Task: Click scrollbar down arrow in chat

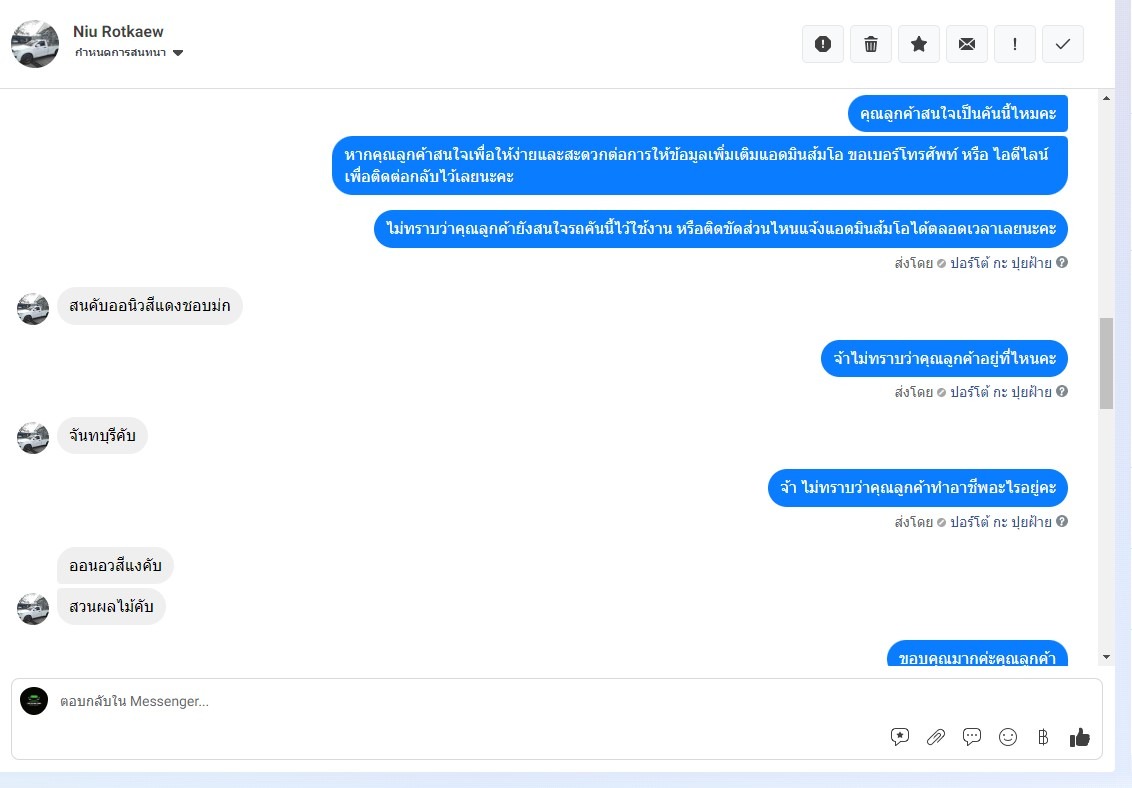Action: tap(1106, 657)
